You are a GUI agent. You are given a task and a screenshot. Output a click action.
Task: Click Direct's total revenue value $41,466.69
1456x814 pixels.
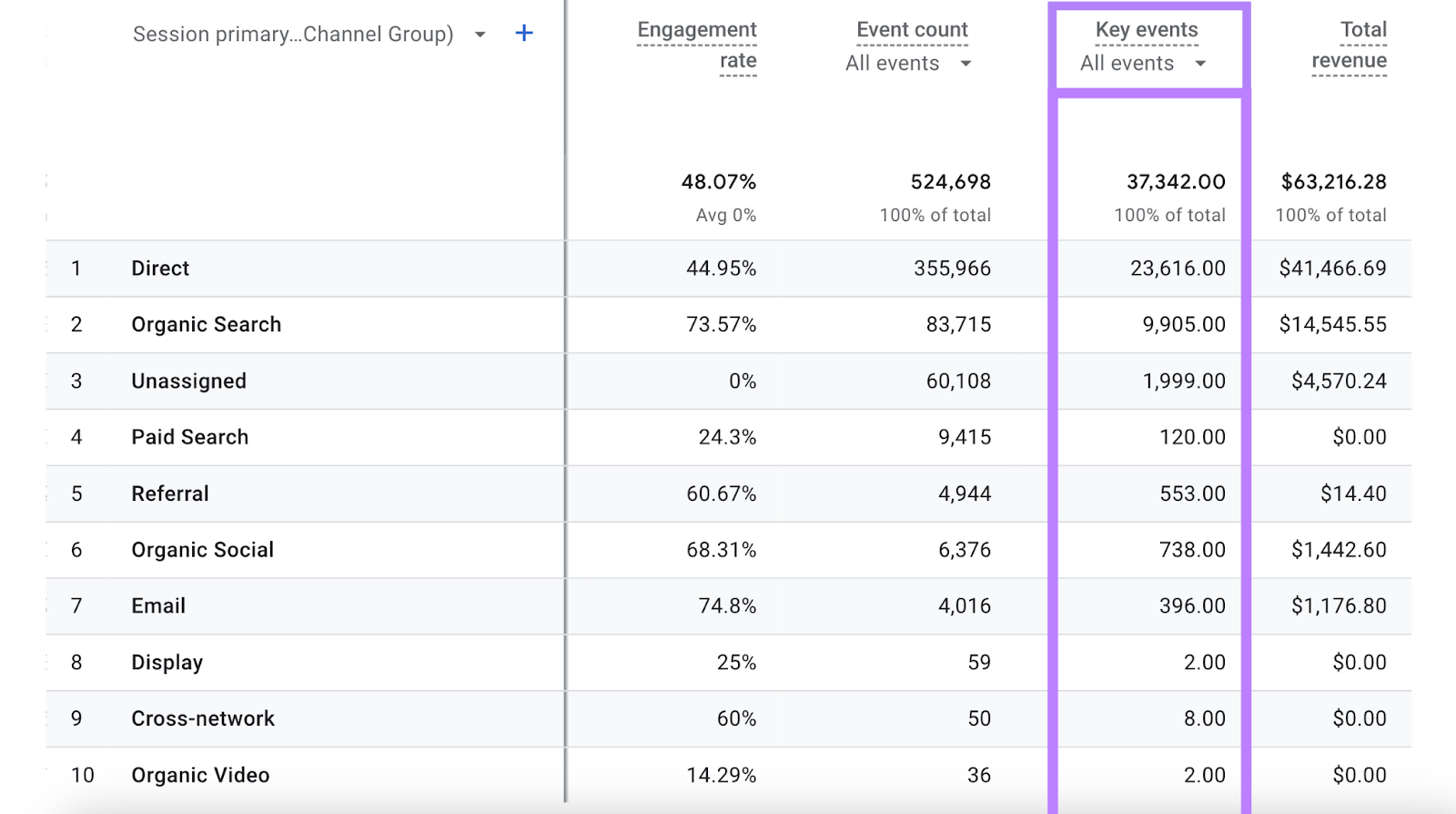(1332, 269)
